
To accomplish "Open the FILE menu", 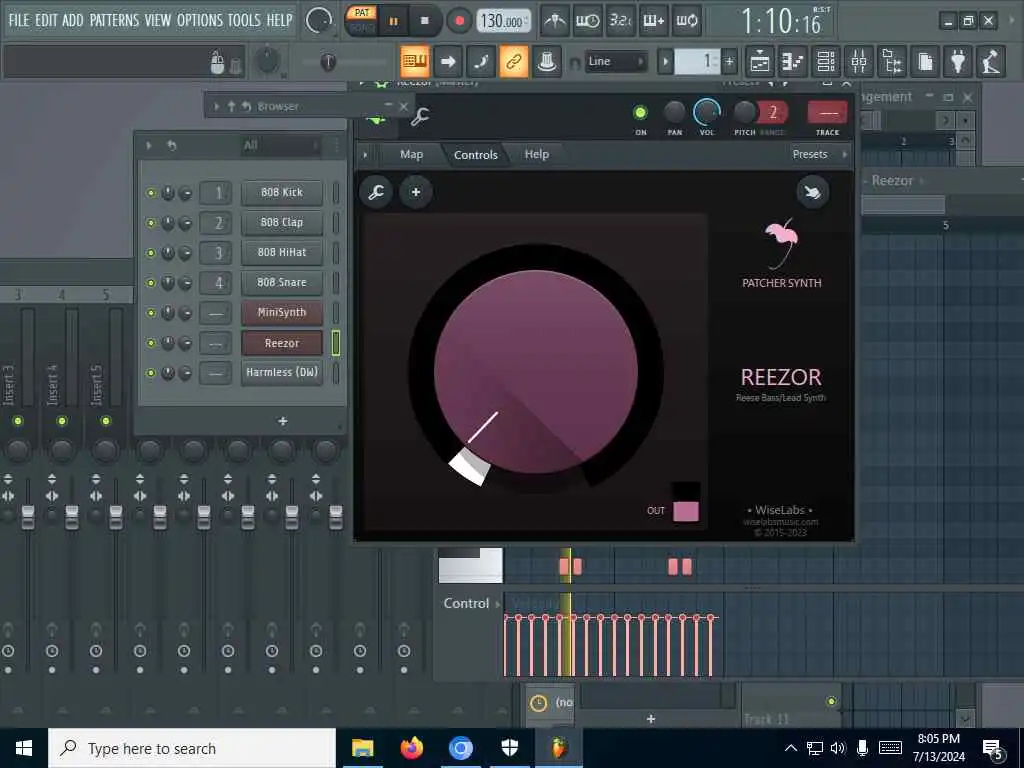I will point(18,20).
